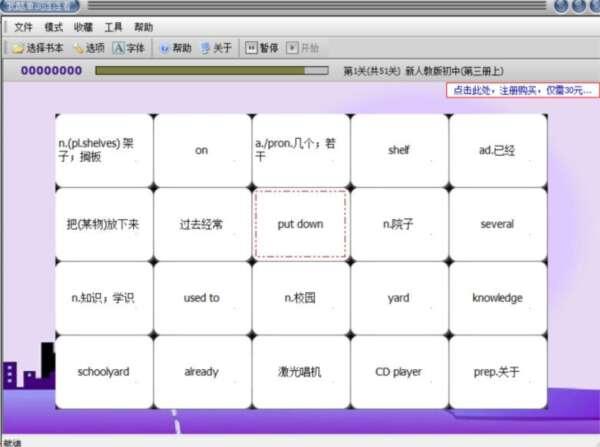This screenshot has height=447, width=600.
Task: Open the 文件 menu
Action: pyautogui.click(x=23, y=27)
